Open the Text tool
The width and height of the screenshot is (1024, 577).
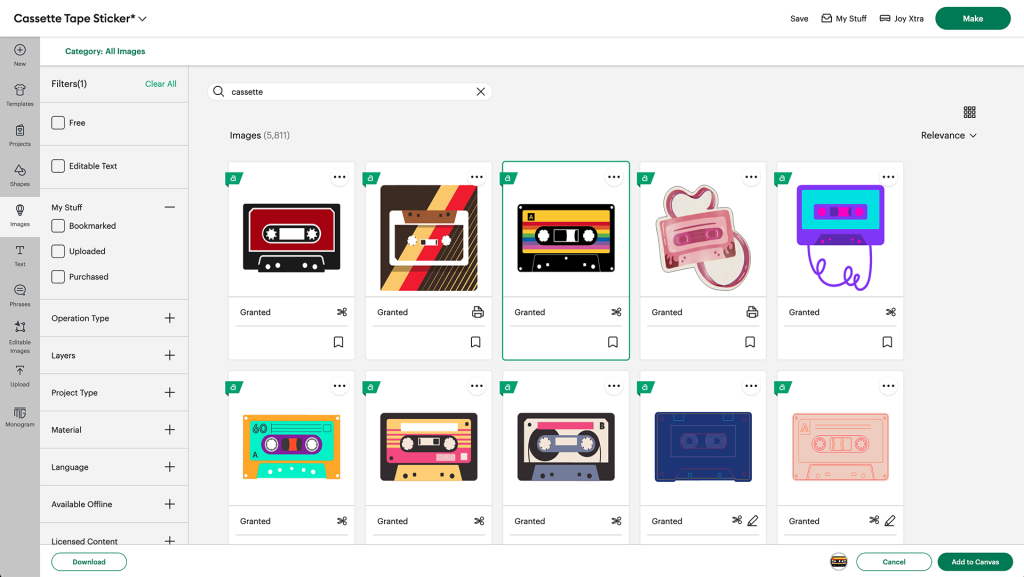click(20, 254)
